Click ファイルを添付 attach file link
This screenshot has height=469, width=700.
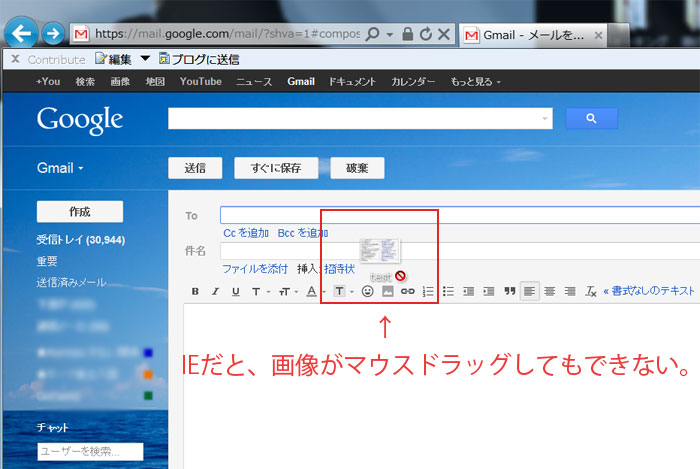[255, 269]
